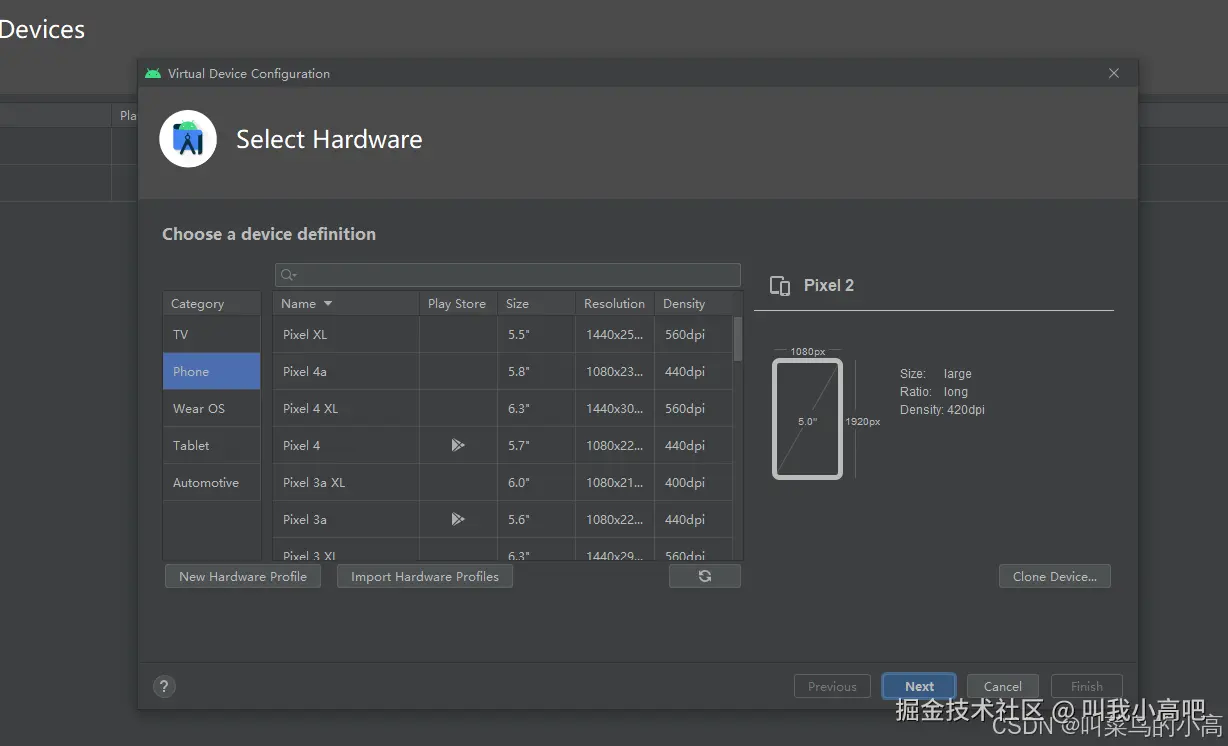Click the help question mark icon

[x=165, y=686]
